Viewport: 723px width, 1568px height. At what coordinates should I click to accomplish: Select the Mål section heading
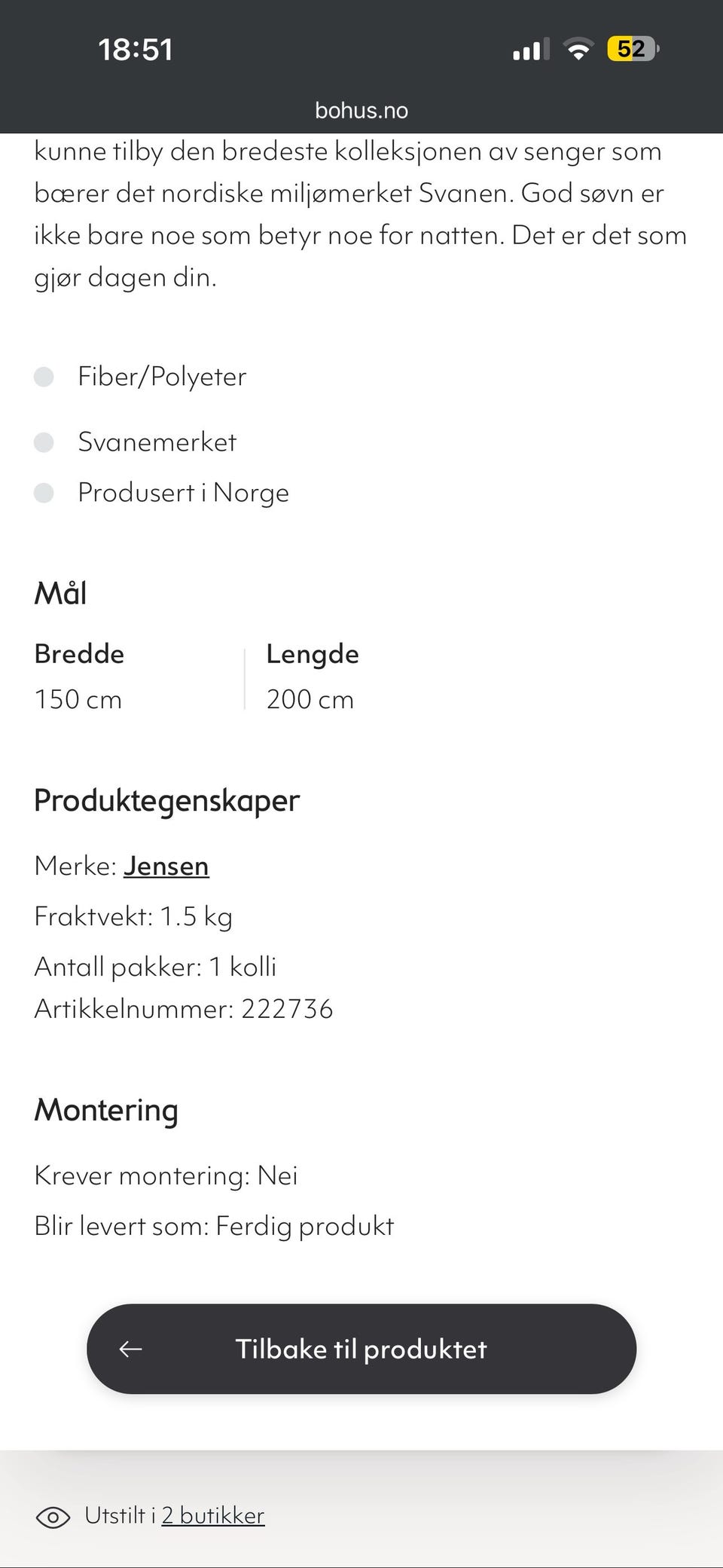[60, 593]
